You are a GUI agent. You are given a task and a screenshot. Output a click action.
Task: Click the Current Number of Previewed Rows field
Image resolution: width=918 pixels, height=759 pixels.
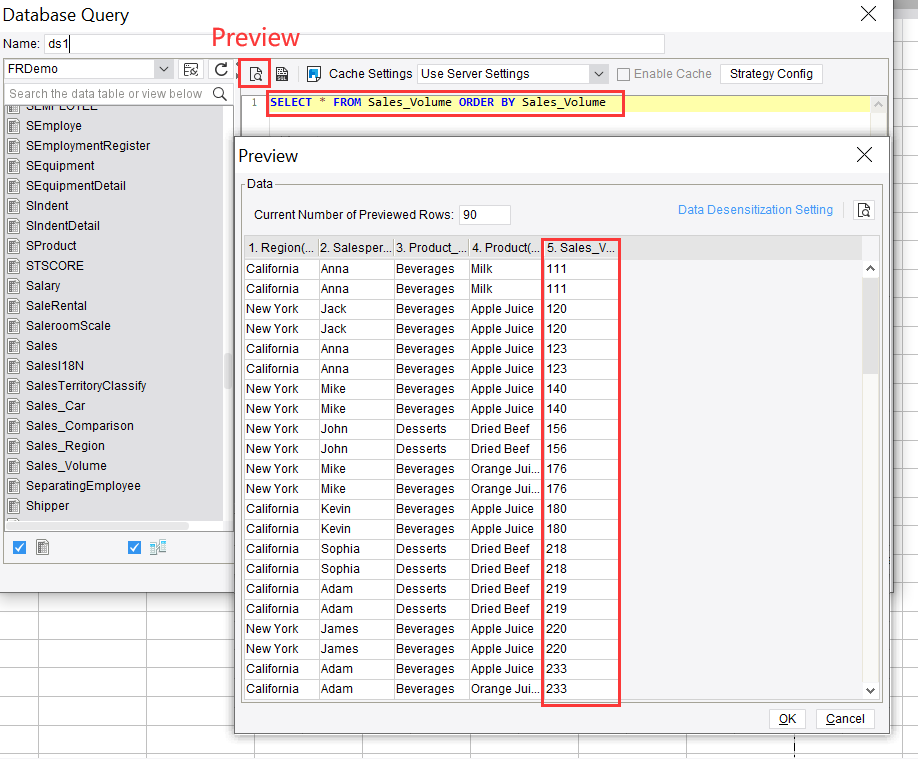[x=484, y=214]
